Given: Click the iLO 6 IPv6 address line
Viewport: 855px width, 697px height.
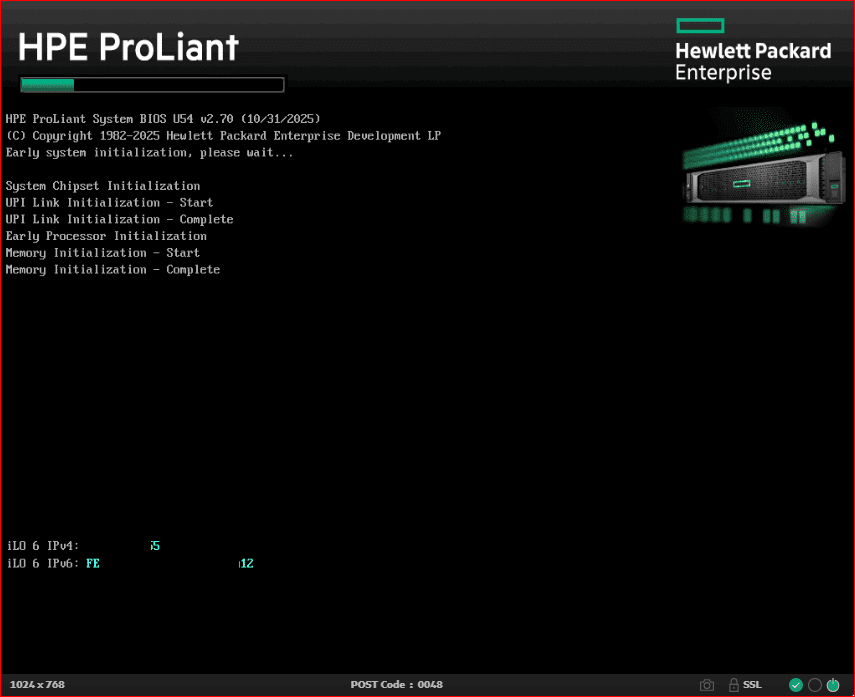Looking at the screenshot, I should 129,564.
